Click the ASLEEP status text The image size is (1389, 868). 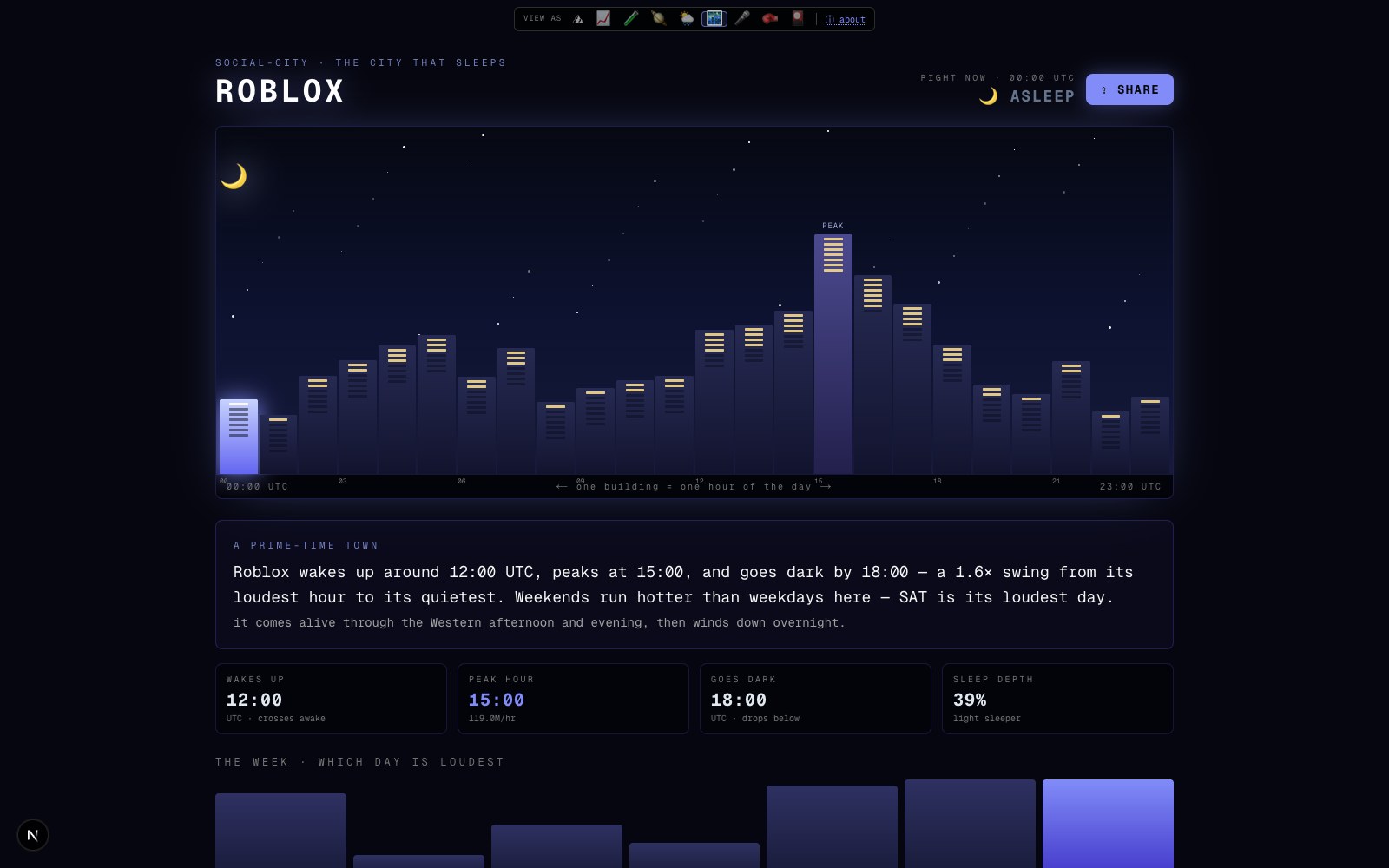(1043, 96)
